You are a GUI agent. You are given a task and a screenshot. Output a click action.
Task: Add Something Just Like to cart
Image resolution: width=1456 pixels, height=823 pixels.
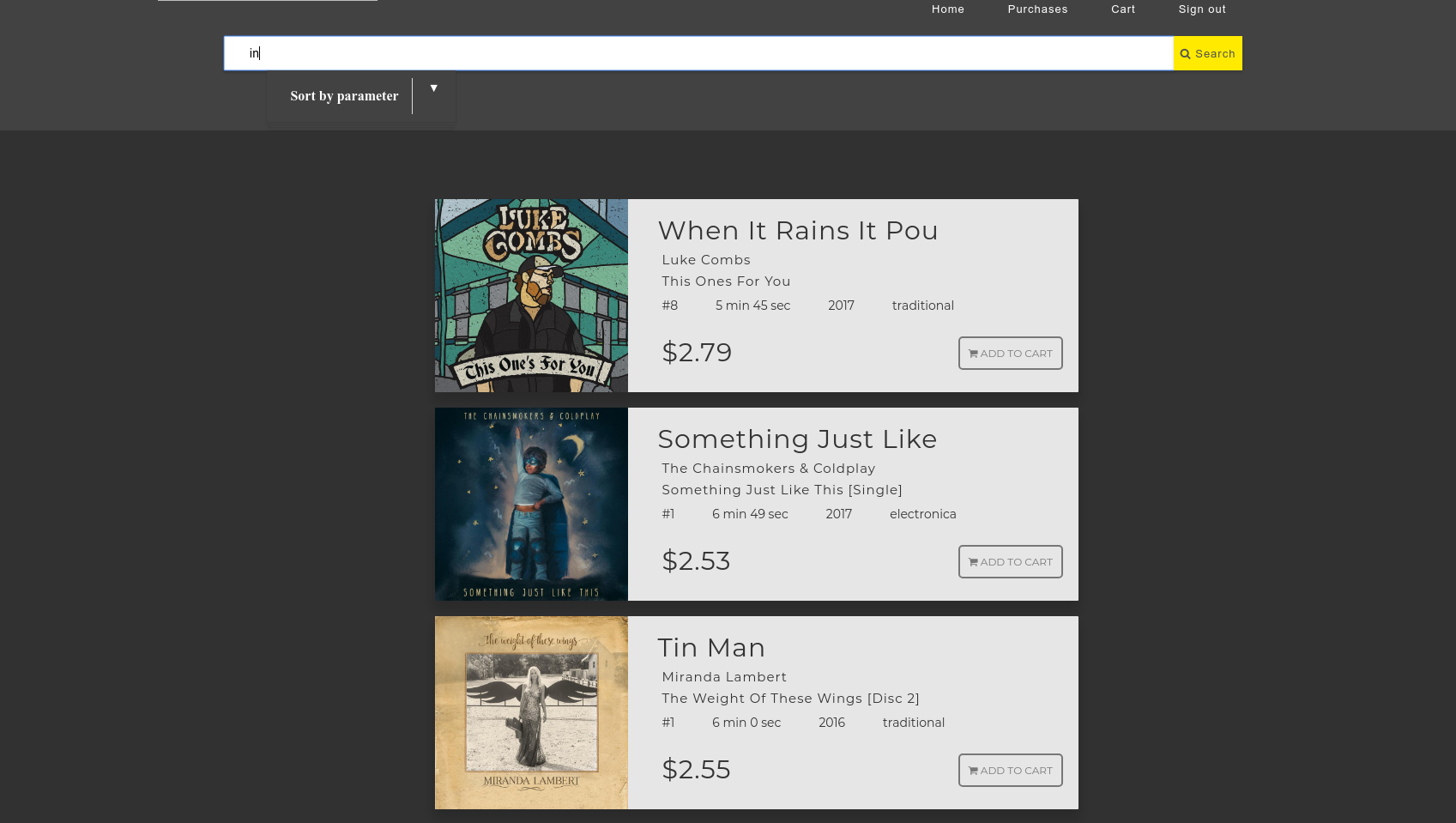coord(1010,562)
